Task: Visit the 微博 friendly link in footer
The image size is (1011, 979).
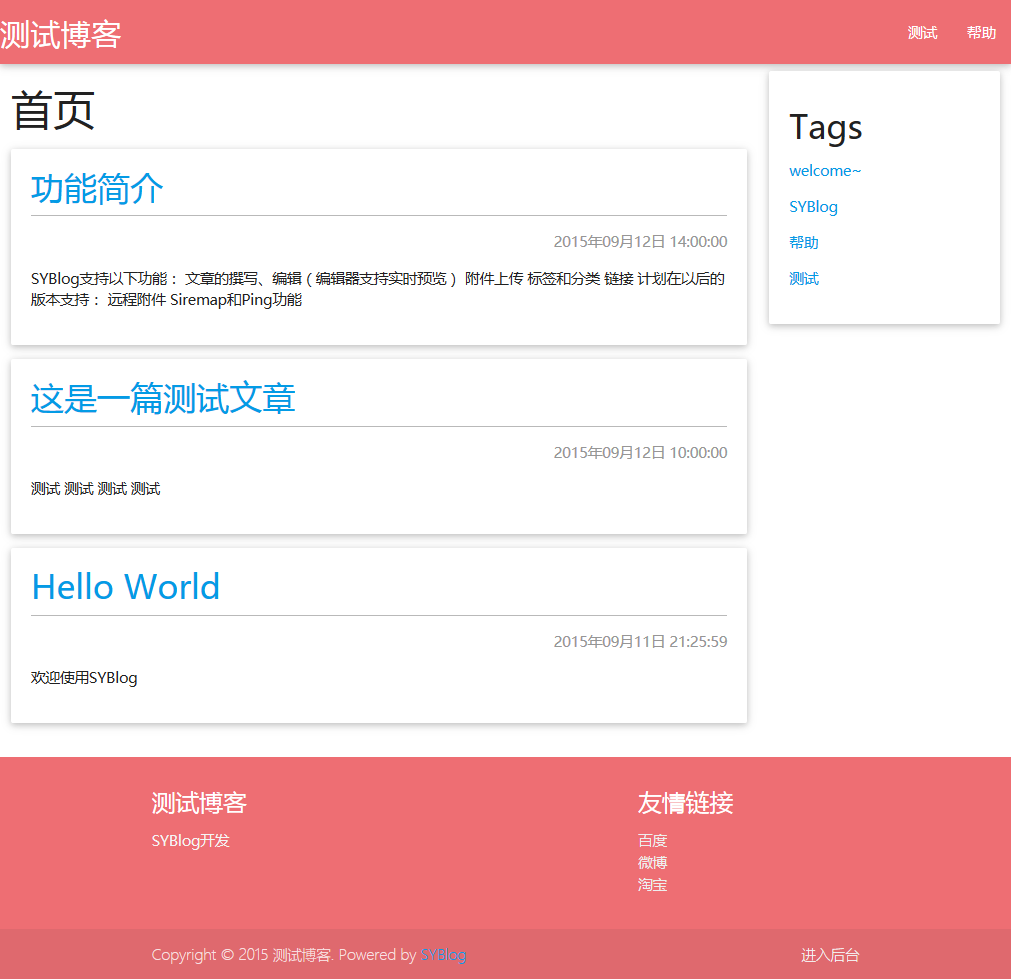Action: (652, 863)
